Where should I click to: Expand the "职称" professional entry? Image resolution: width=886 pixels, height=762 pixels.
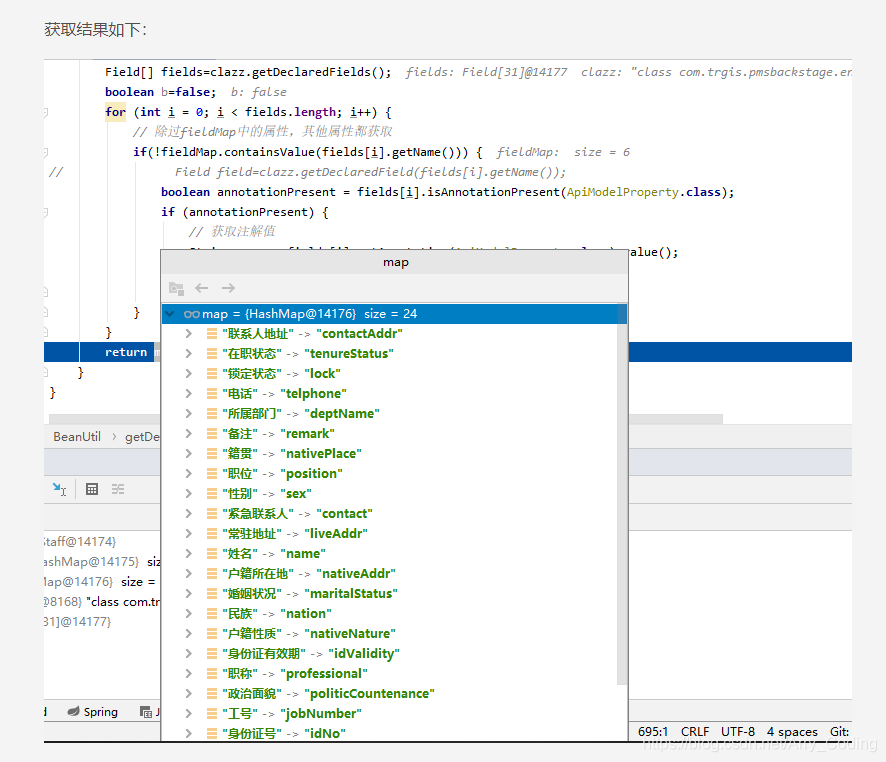click(189, 673)
